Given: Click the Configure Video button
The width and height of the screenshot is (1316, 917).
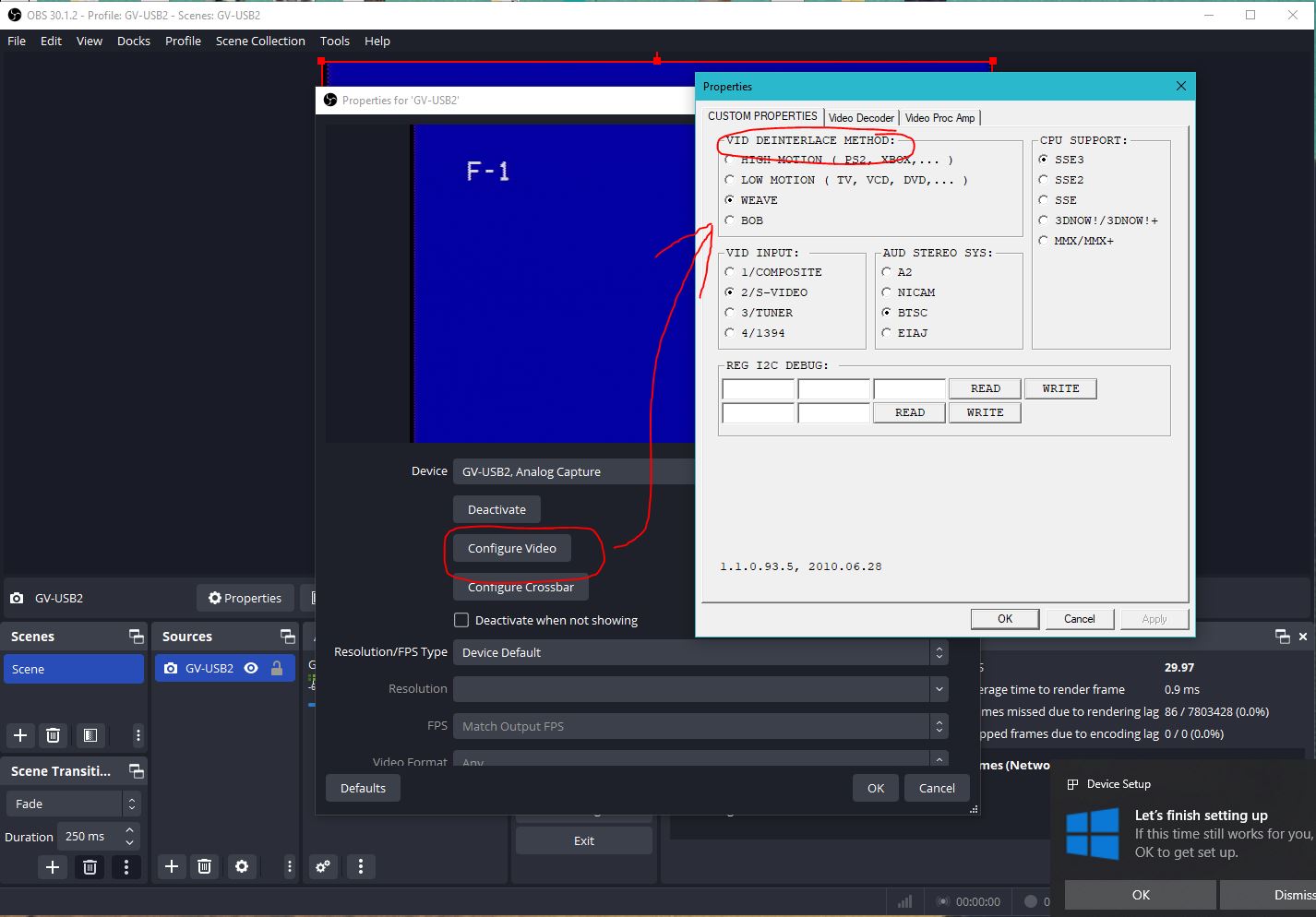Looking at the screenshot, I should pos(512,548).
